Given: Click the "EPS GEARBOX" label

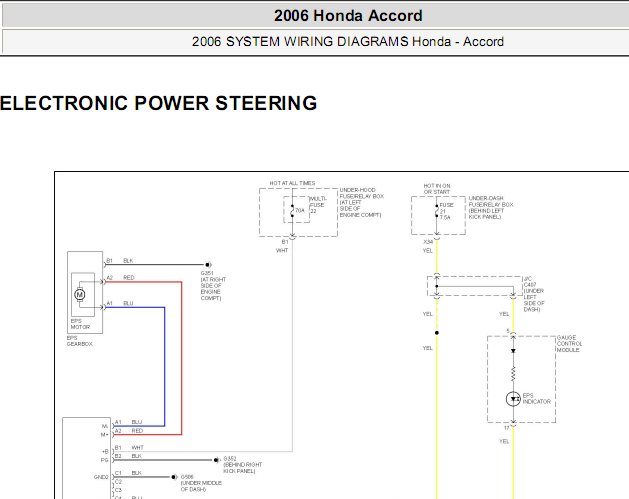Looking at the screenshot, I should (79, 341).
